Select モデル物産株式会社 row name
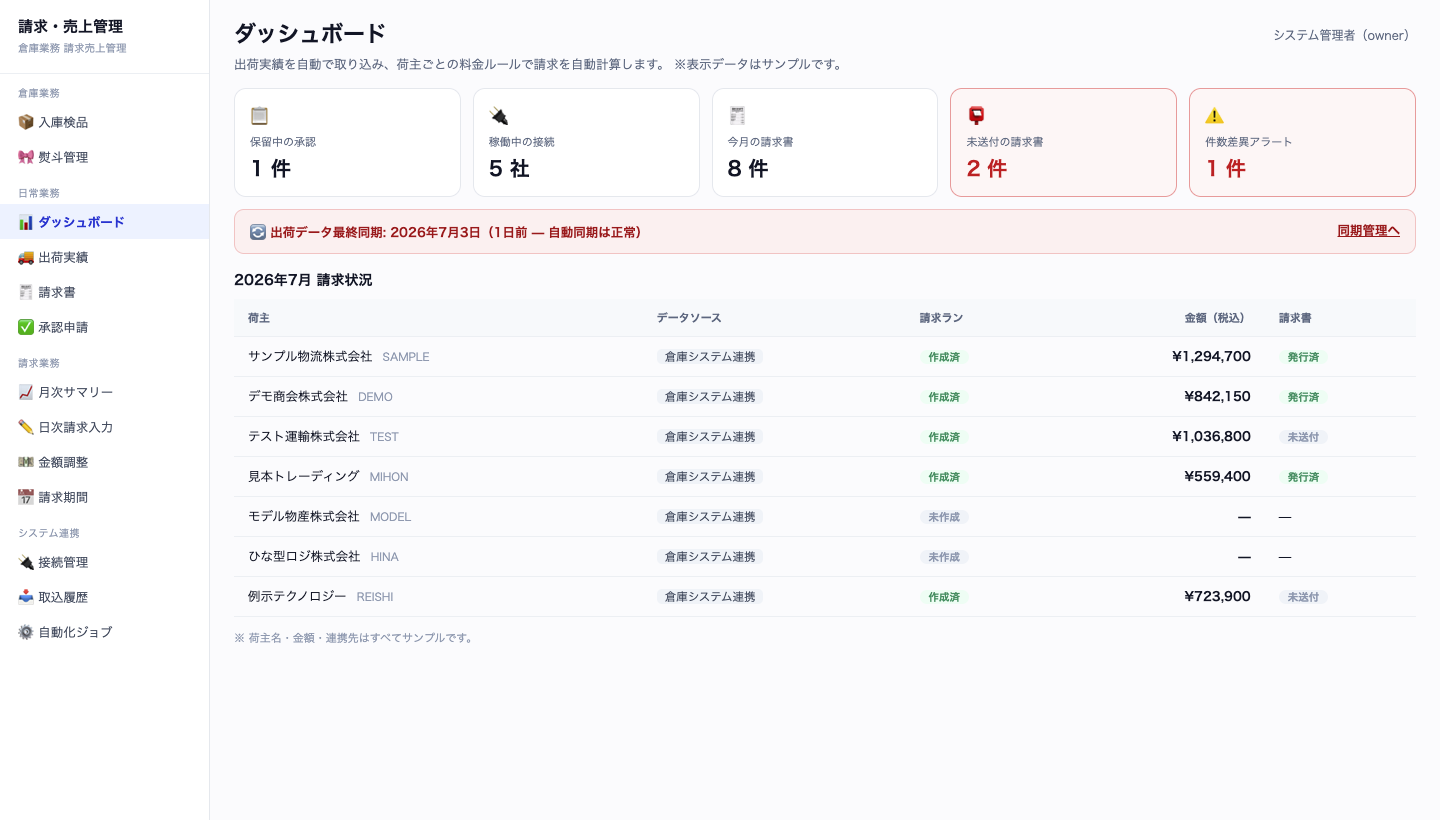The width and height of the screenshot is (1440, 820). tap(304, 516)
